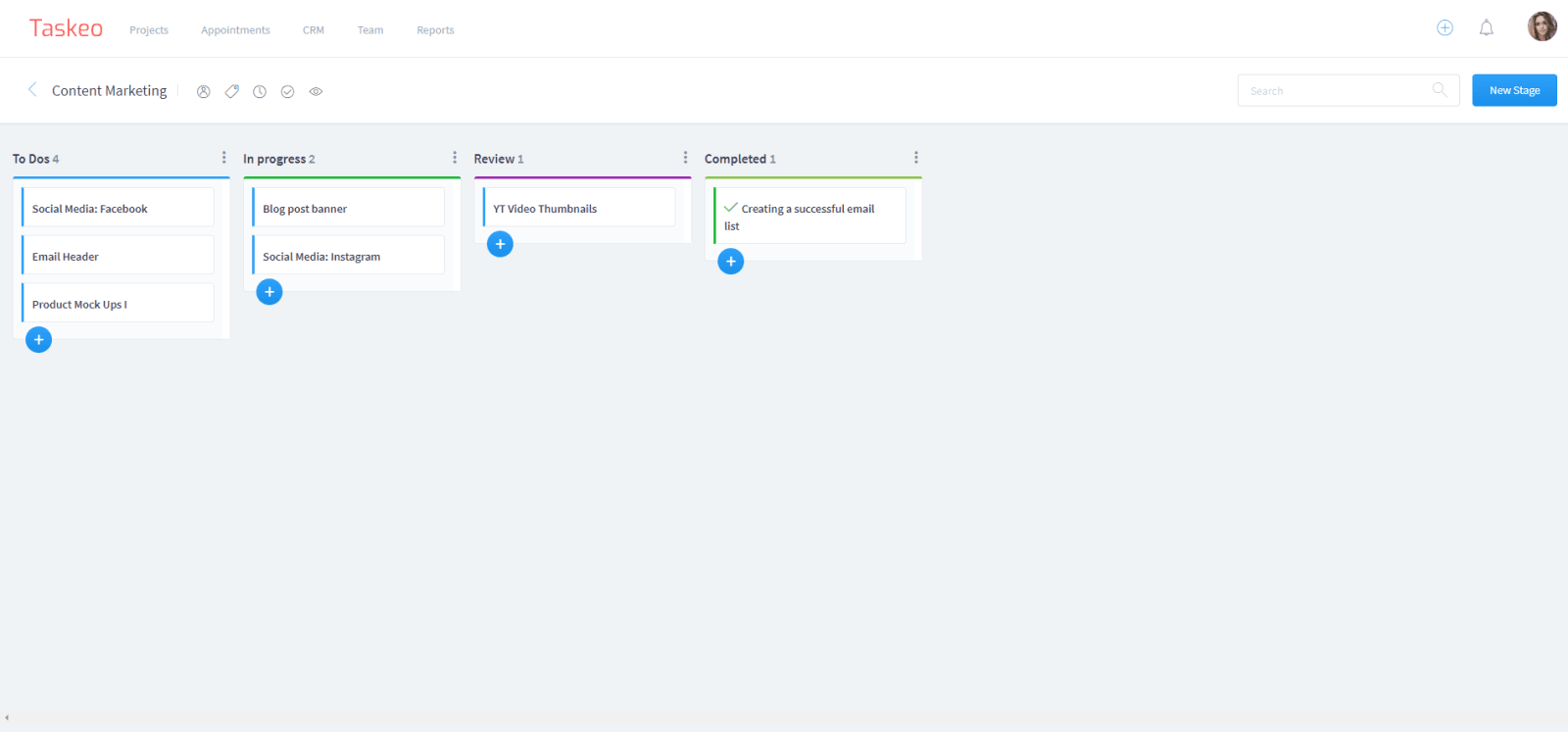The image size is (1568, 732).
Task: Click the To Dos stage title
Action: (31, 159)
